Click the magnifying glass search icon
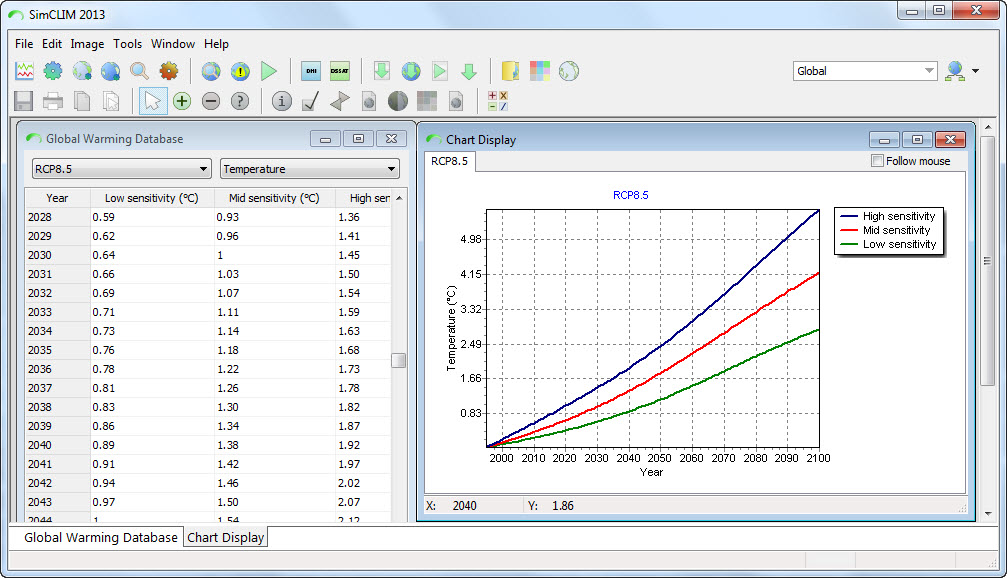This screenshot has height=578, width=1007. tap(139, 71)
